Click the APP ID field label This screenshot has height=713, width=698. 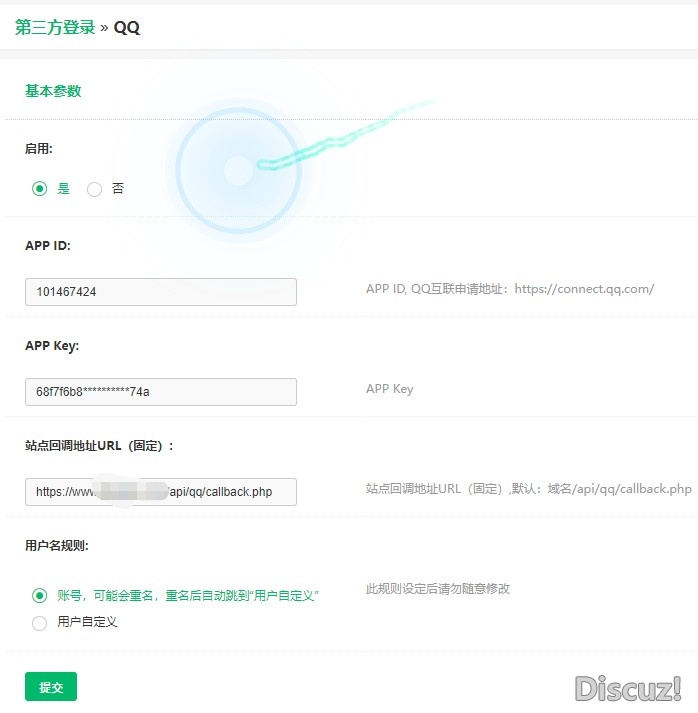pos(48,246)
